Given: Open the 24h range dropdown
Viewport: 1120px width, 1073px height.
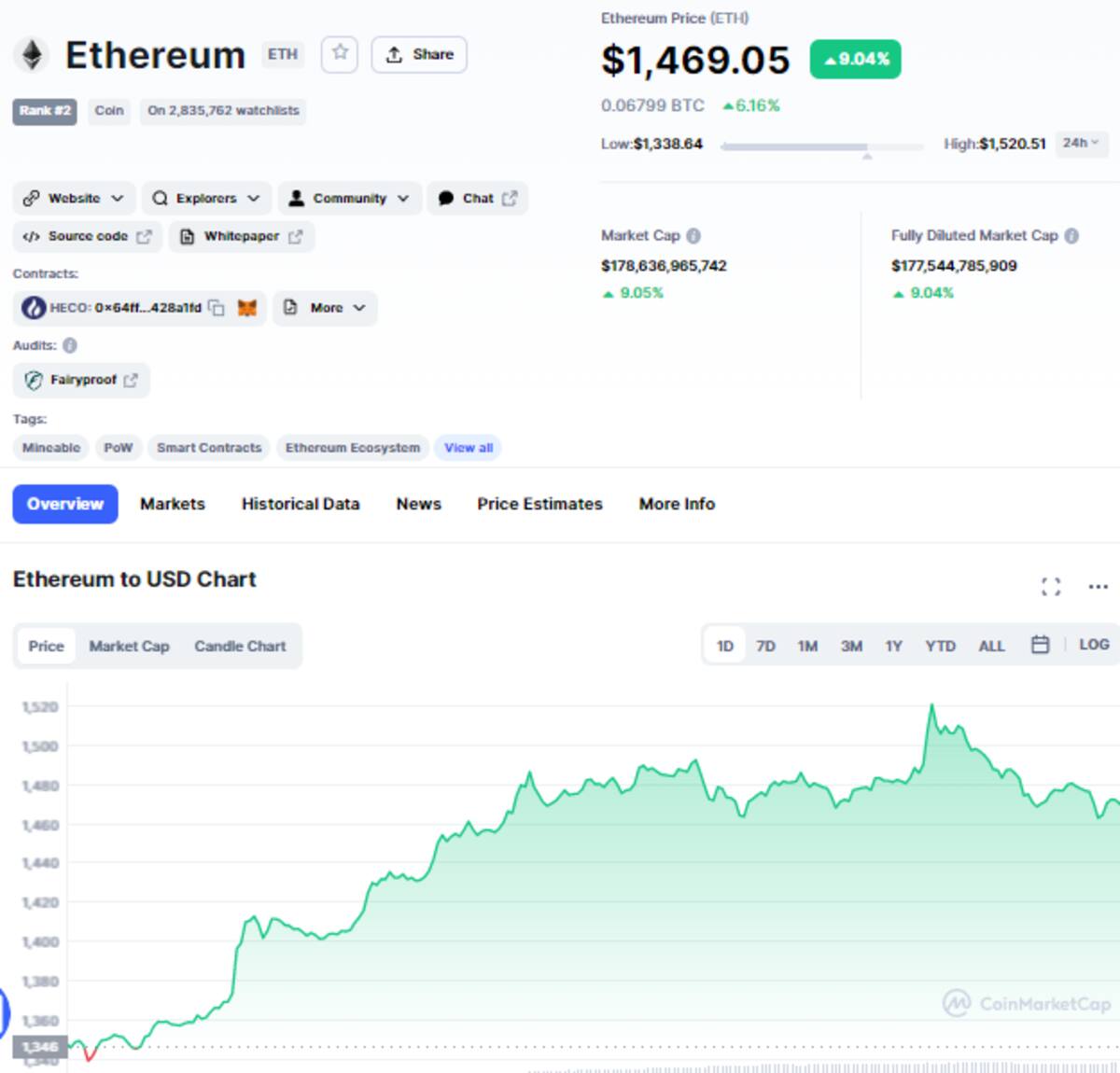Looking at the screenshot, I should (x=1081, y=143).
